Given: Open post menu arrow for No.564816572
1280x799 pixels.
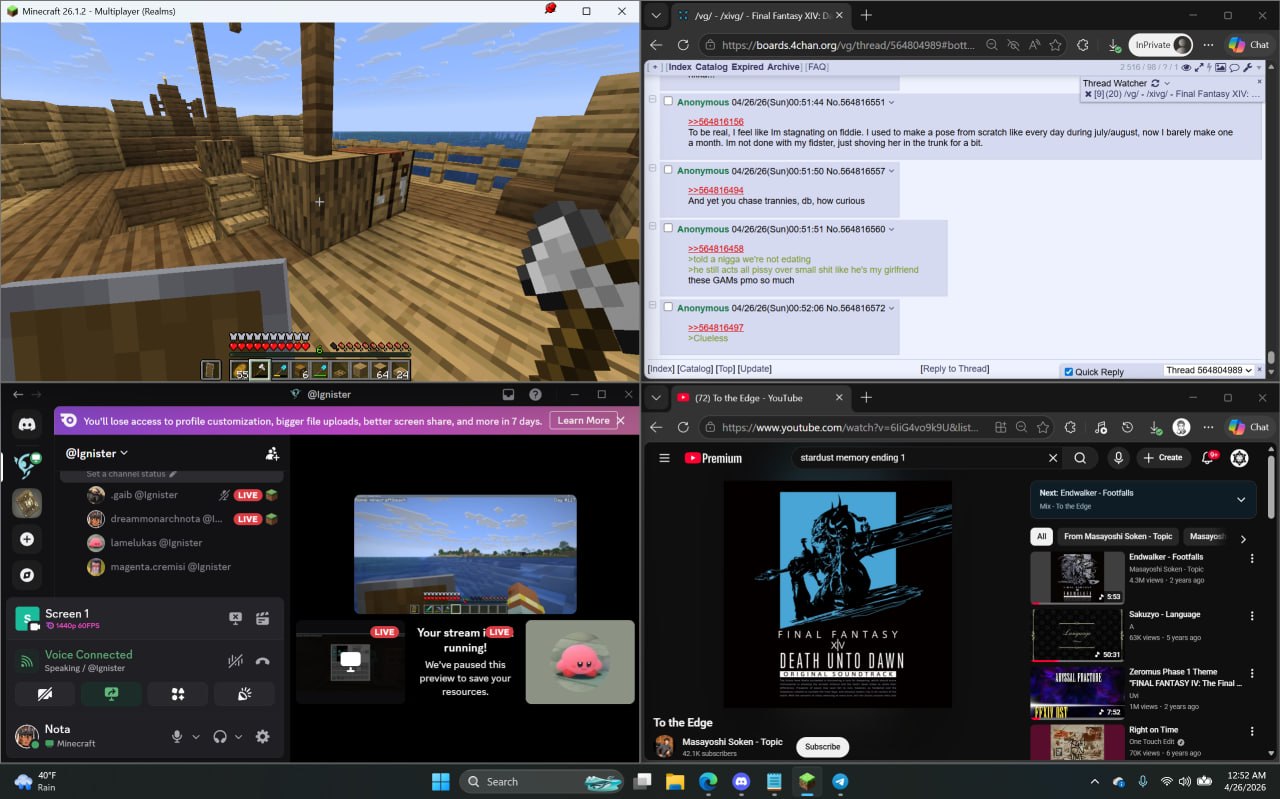Looking at the screenshot, I should tap(892, 308).
